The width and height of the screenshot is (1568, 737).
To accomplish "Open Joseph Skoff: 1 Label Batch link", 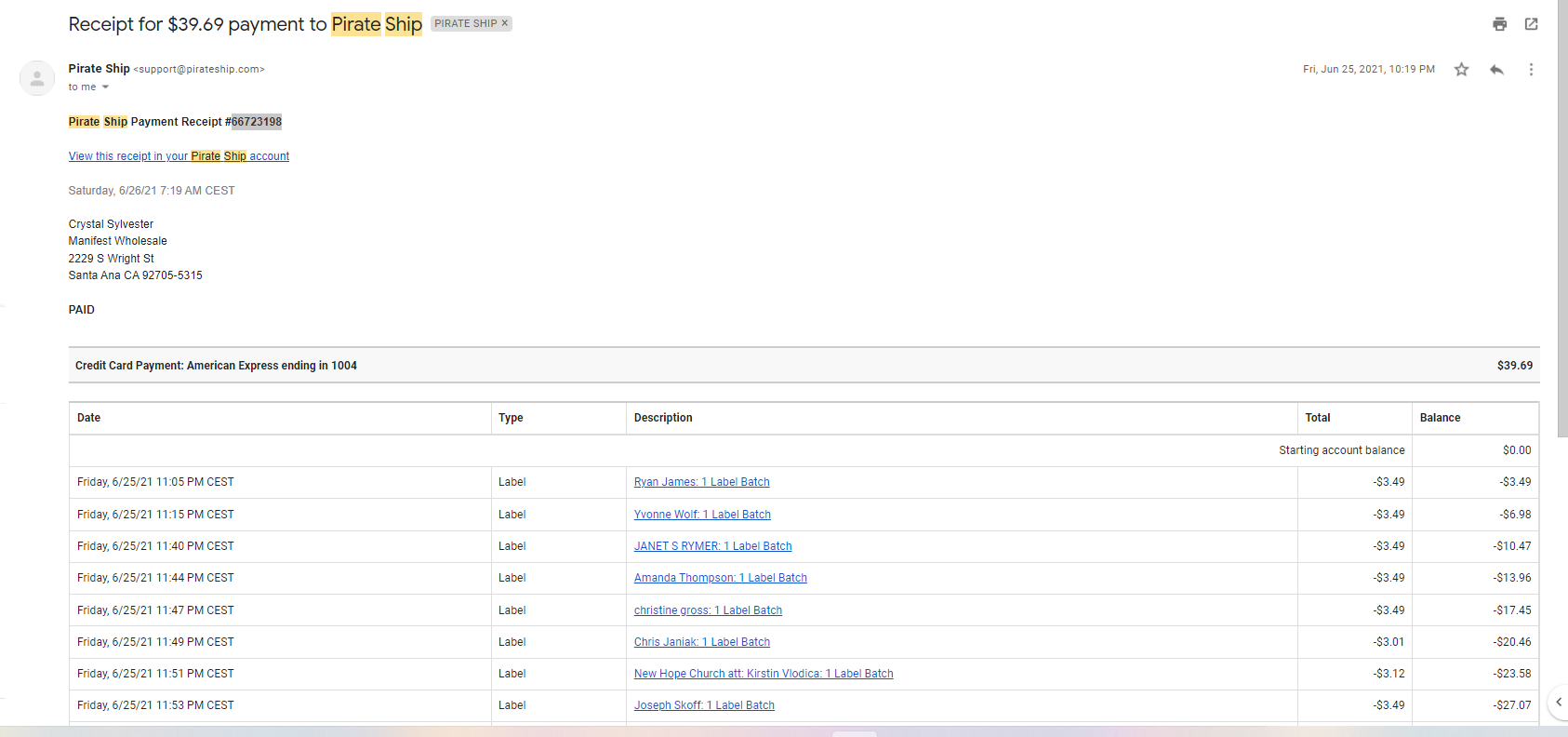I will 704,705.
